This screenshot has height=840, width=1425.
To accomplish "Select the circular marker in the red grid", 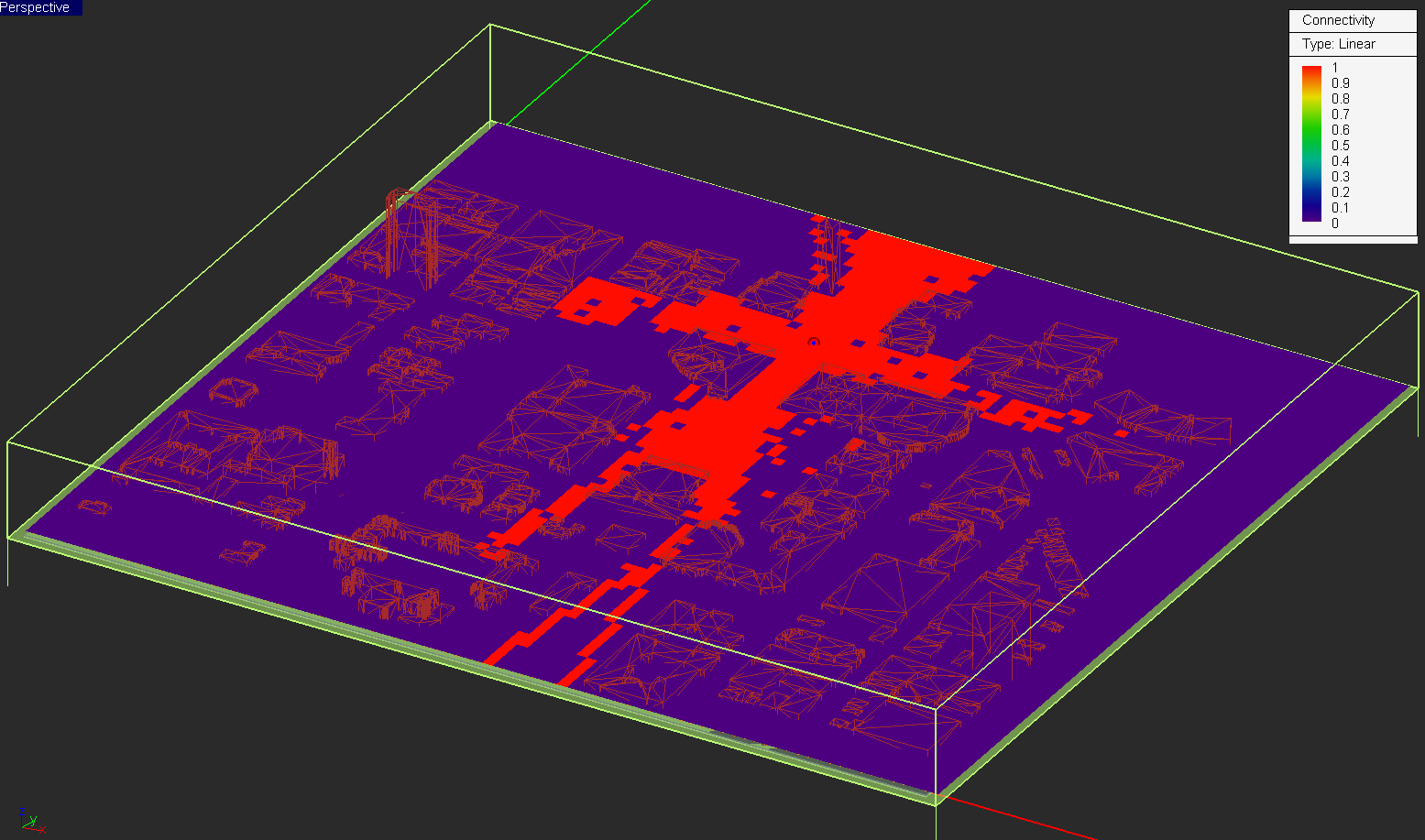I will [x=813, y=343].
